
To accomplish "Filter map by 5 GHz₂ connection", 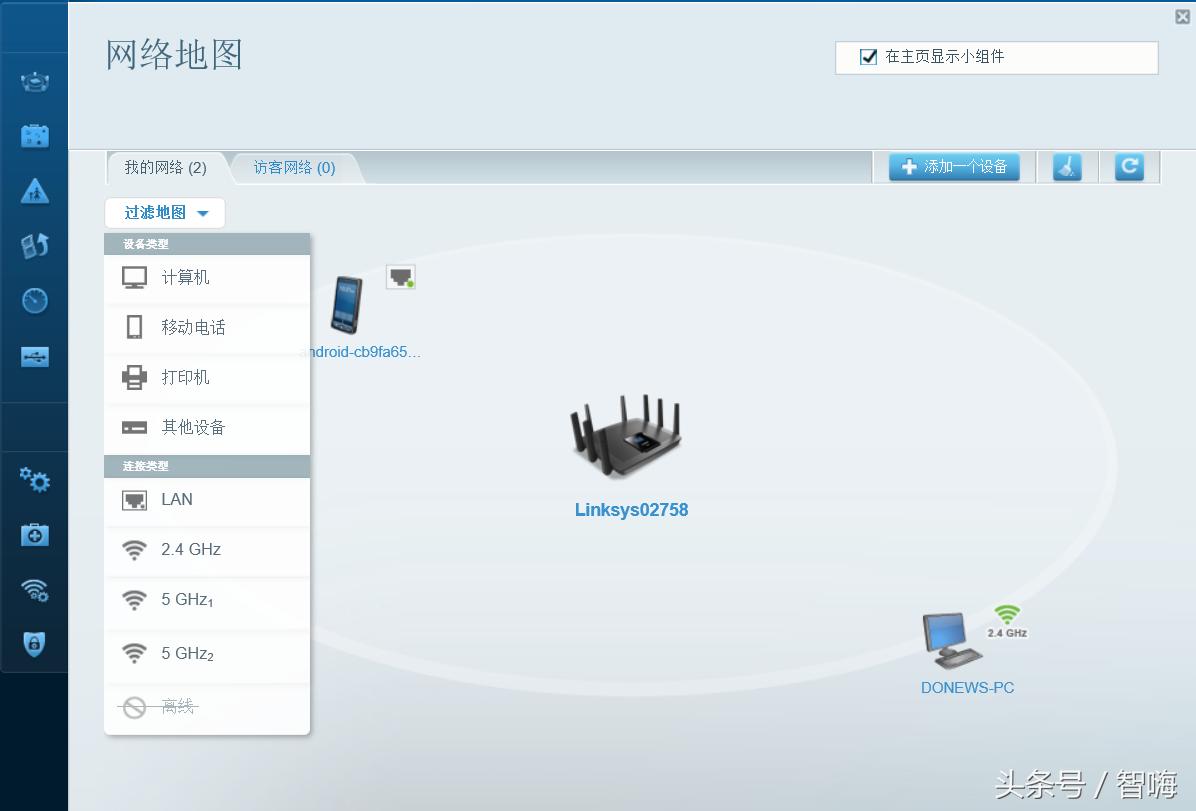I will pos(207,654).
